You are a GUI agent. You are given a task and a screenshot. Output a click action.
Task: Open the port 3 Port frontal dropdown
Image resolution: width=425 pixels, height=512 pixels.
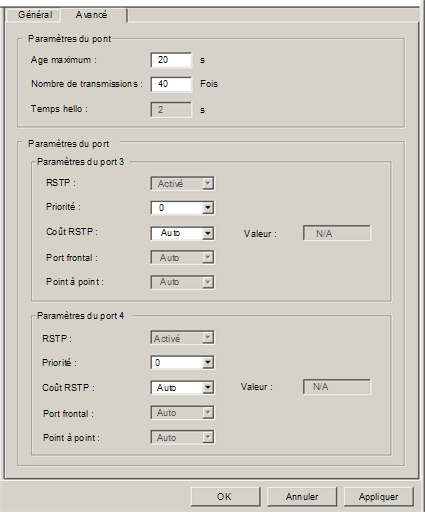182,258
